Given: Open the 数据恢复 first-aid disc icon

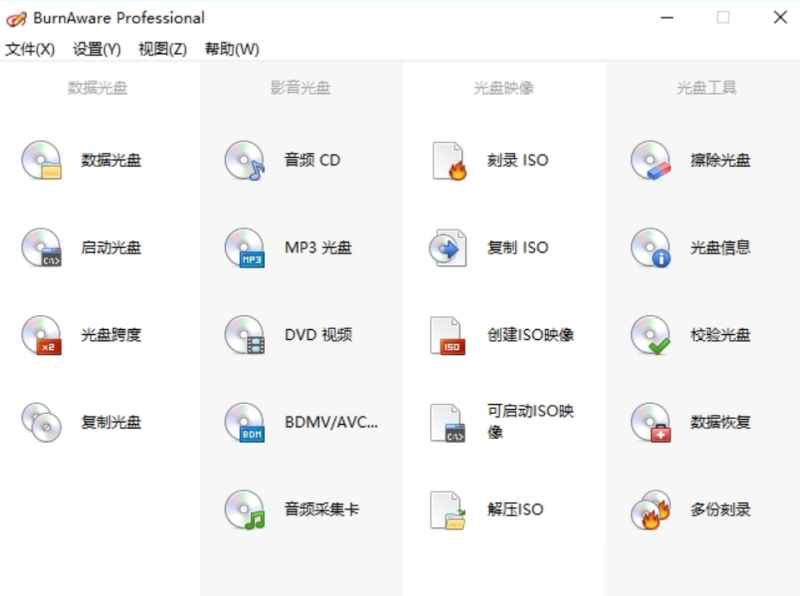Looking at the screenshot, I should (651, 422).
